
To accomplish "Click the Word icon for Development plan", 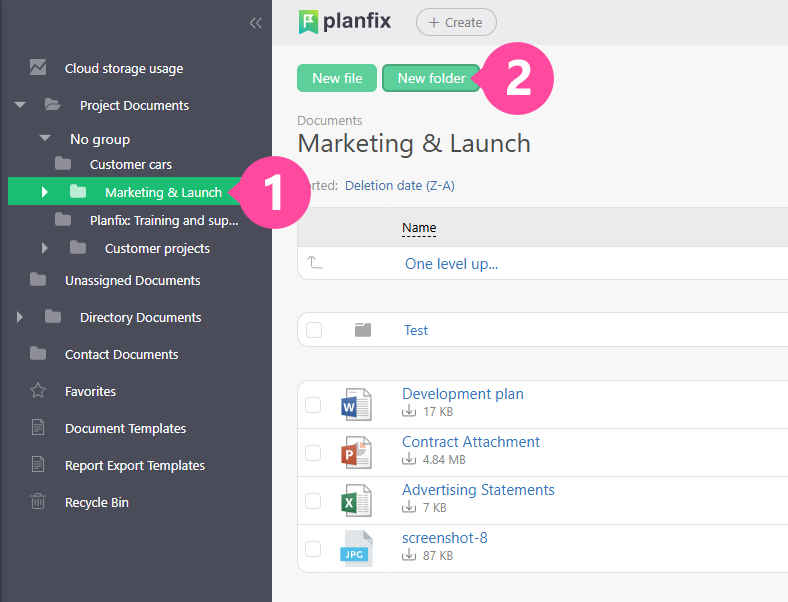I will pyautogui.click(x=356, y=404).
